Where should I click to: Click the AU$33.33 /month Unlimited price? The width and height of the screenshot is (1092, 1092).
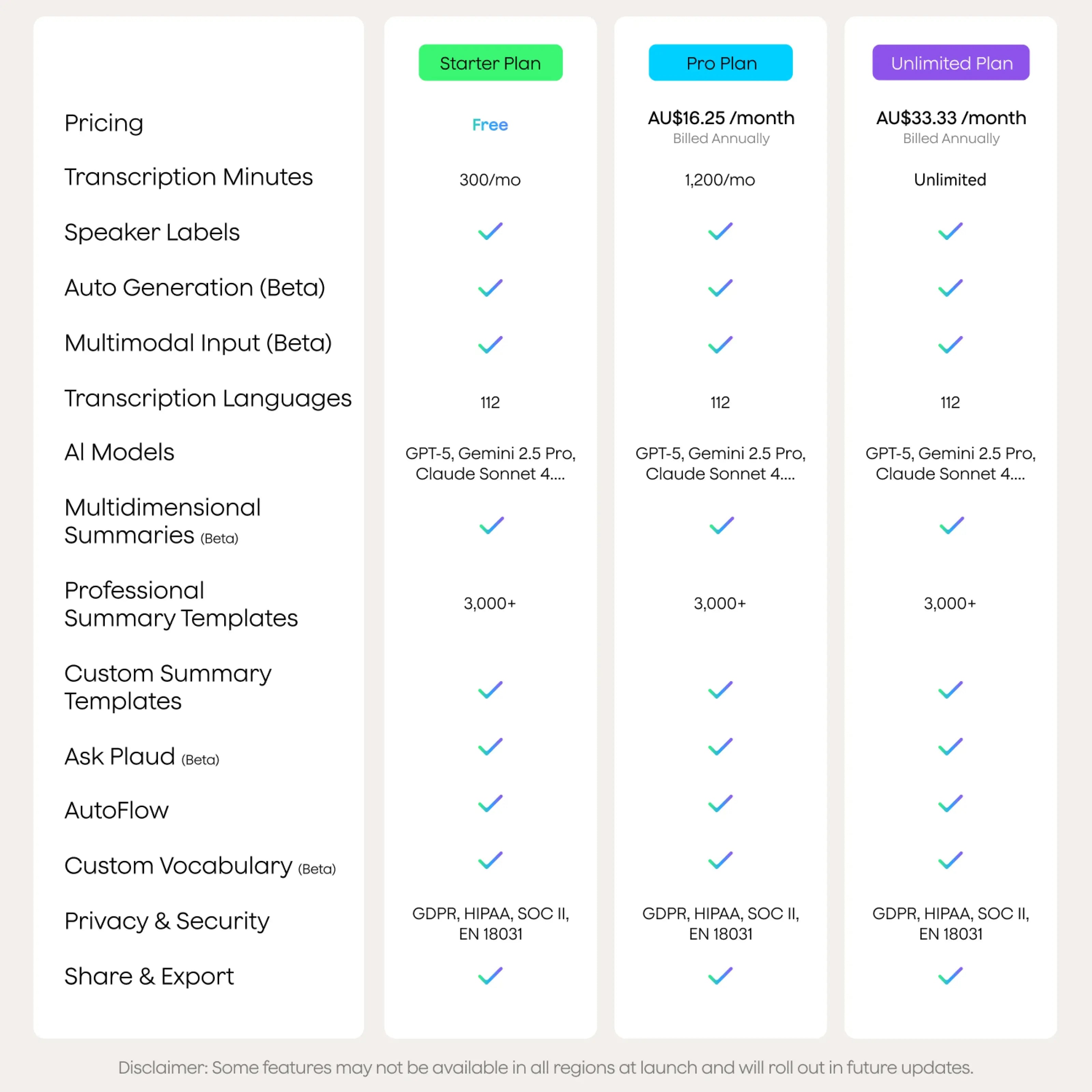coord(951,118)
